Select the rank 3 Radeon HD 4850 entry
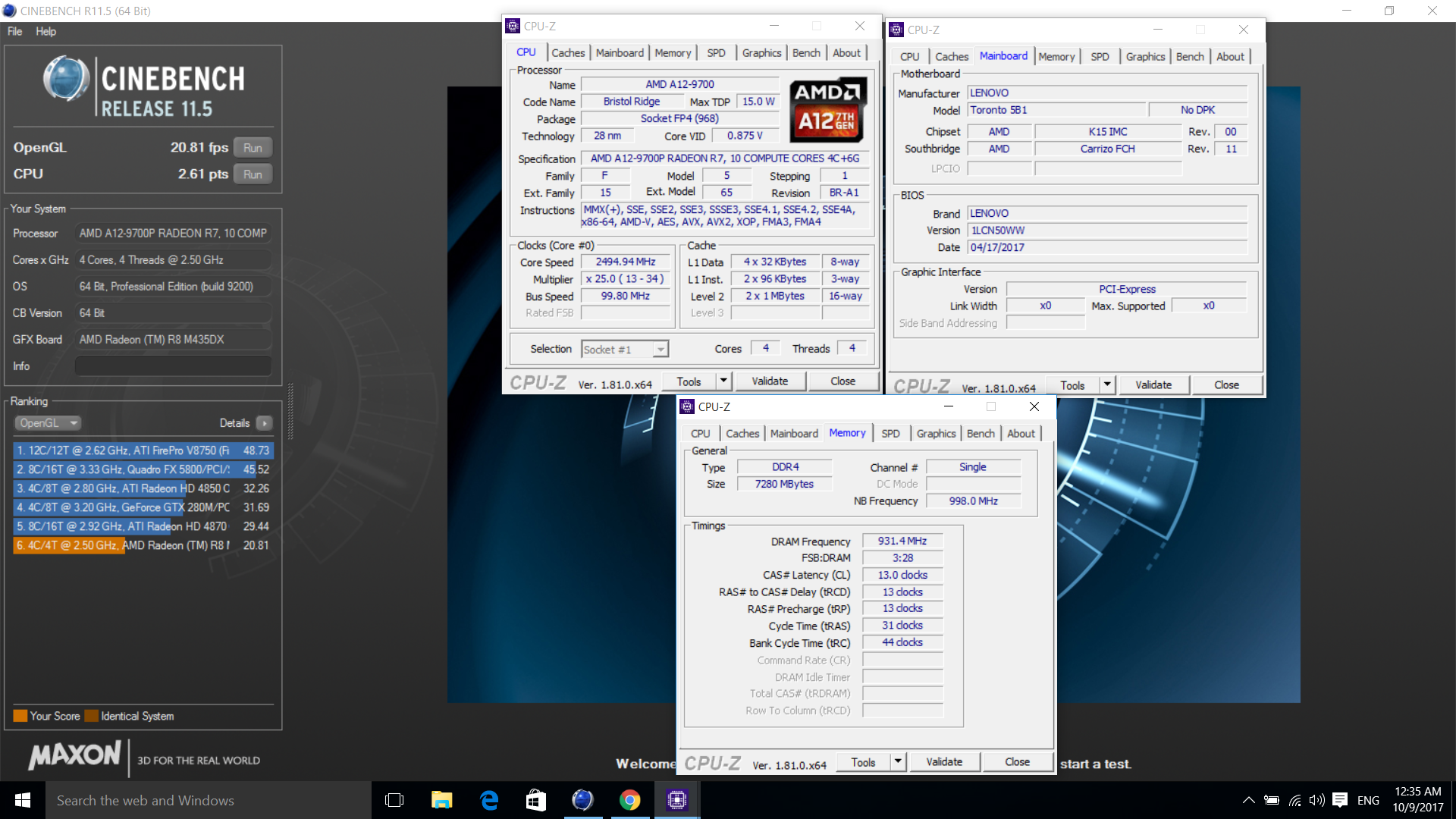Viewport: 1456px width, 819px height. click(x=143, y=488)
